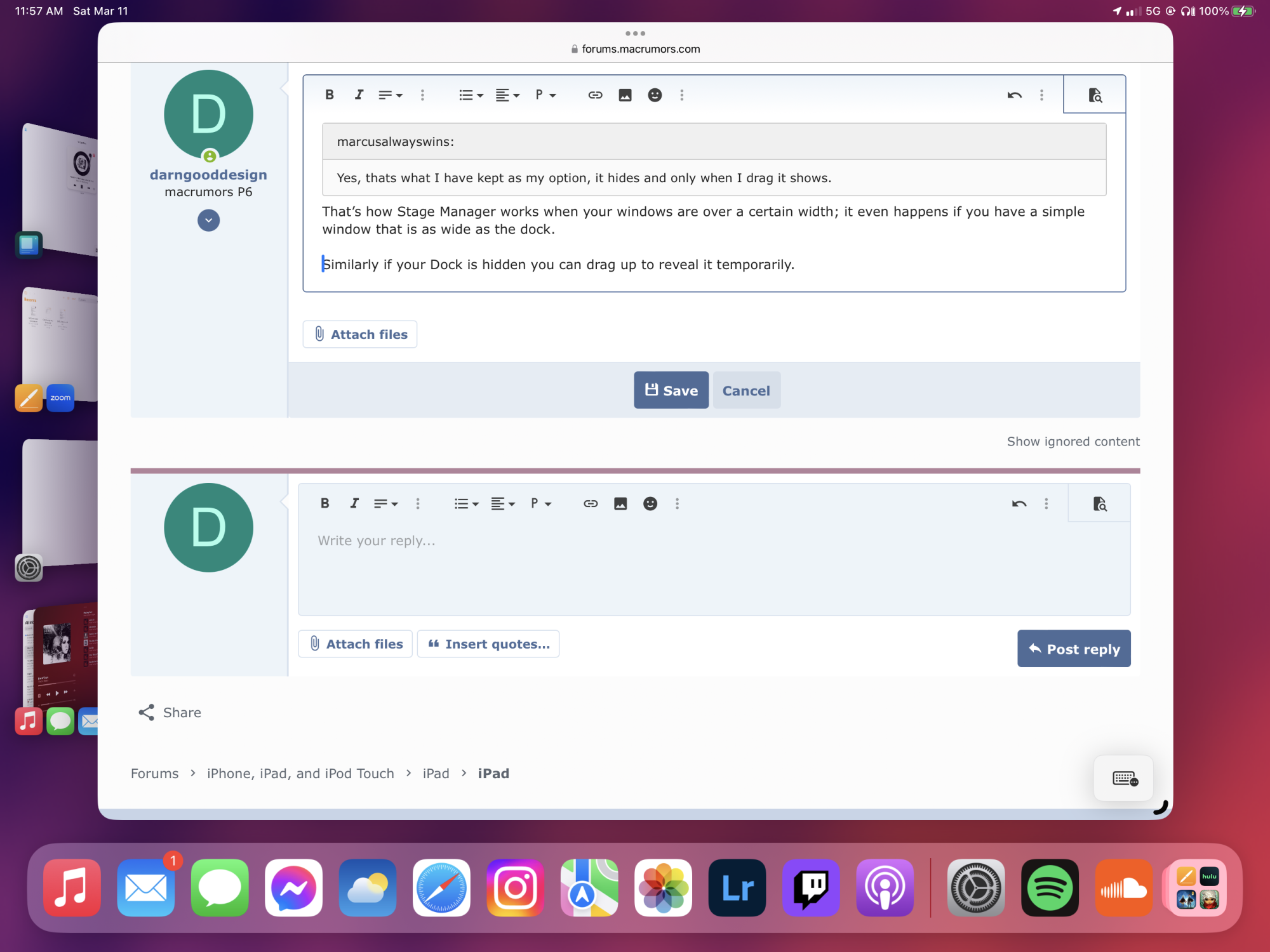Click Show ignored content link
1270x952 pixels.
[x=1073, y=441]
